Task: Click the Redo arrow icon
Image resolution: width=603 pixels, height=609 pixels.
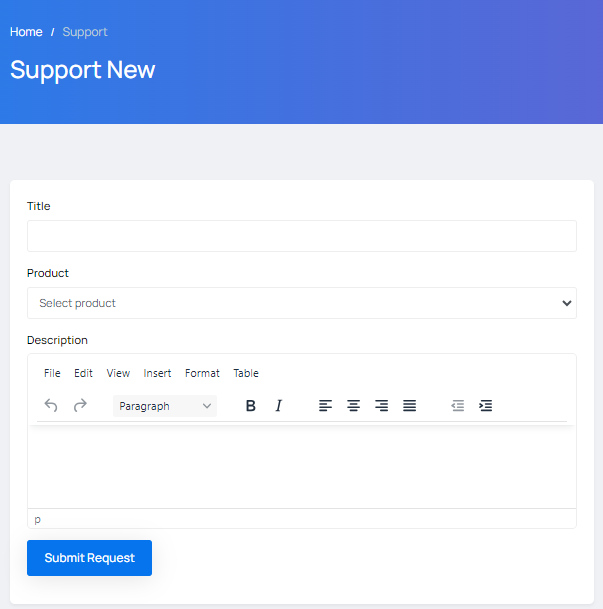Action: point(80,406)
